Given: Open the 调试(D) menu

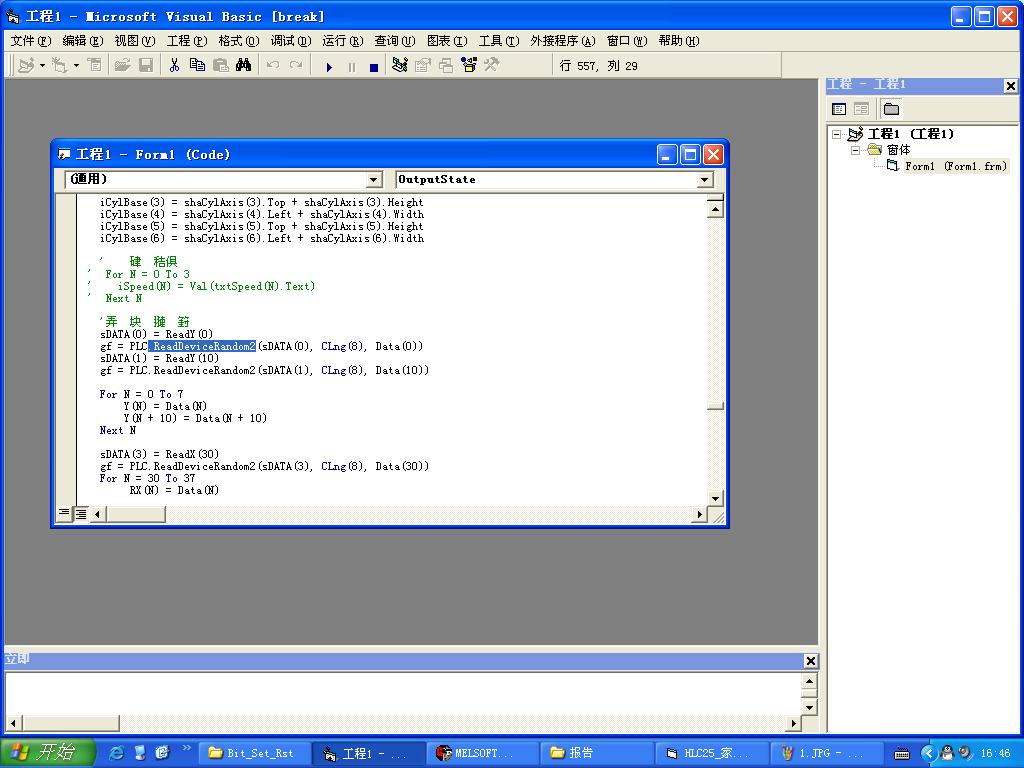Looking at the screenshot, I should tap(290, 41).
